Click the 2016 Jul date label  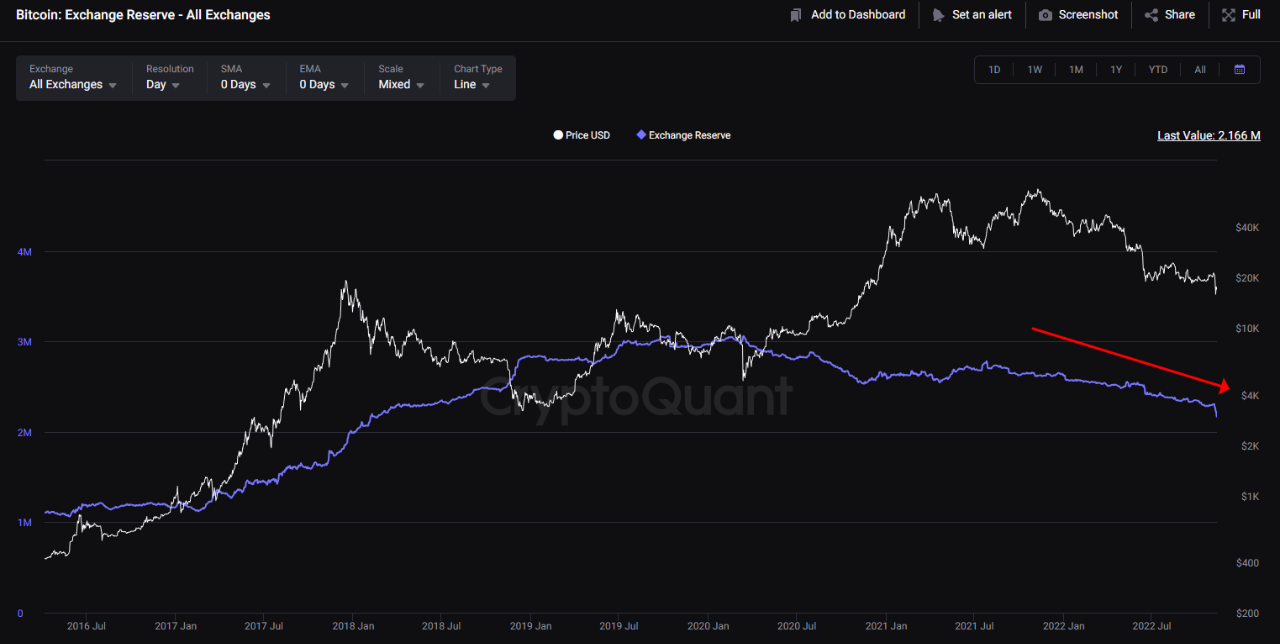[x=86, y=627]
